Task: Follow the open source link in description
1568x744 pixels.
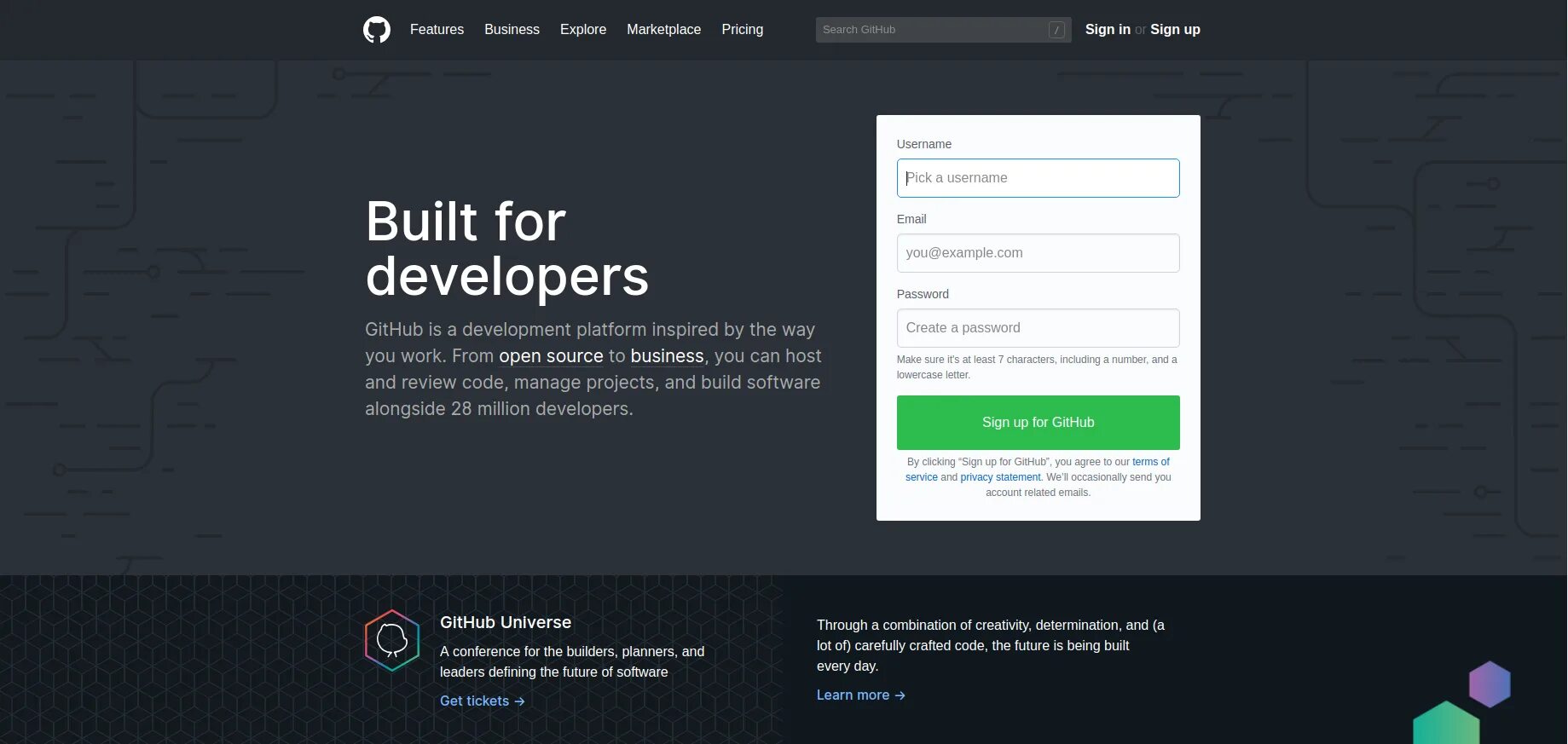Action: coord(551,356)
